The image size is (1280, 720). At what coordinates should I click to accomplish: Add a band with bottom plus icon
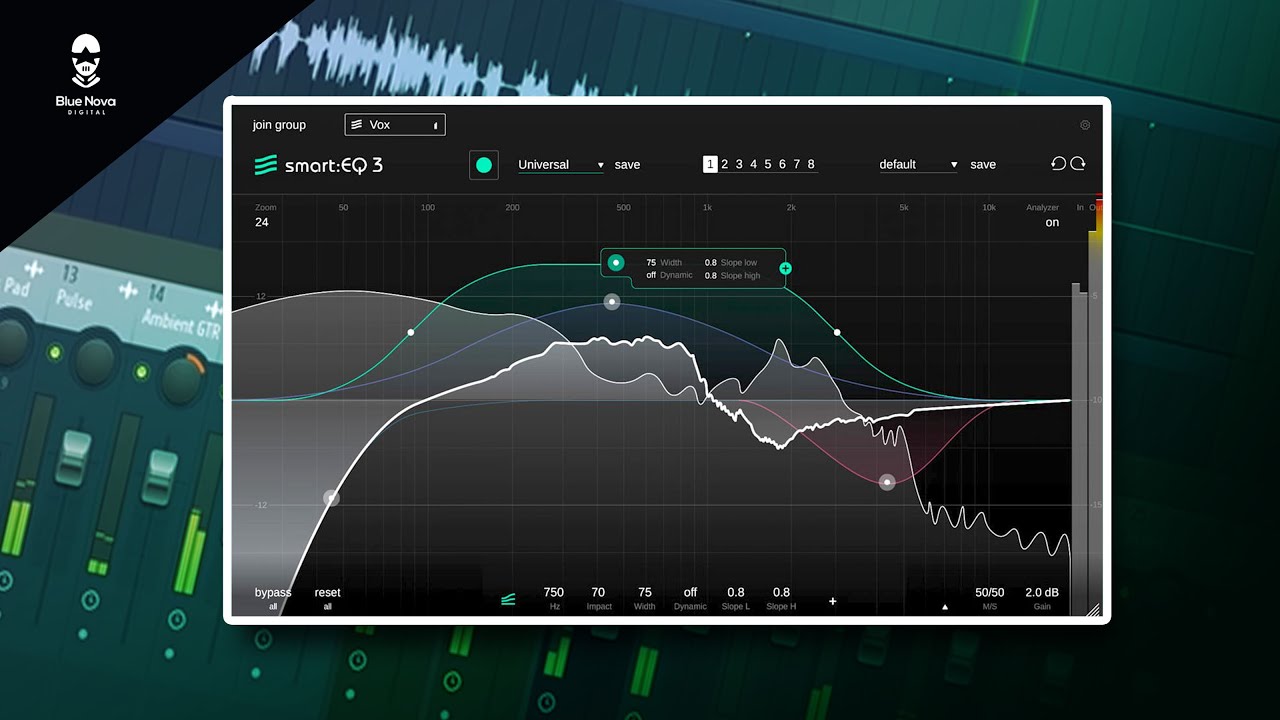[832, 601]
